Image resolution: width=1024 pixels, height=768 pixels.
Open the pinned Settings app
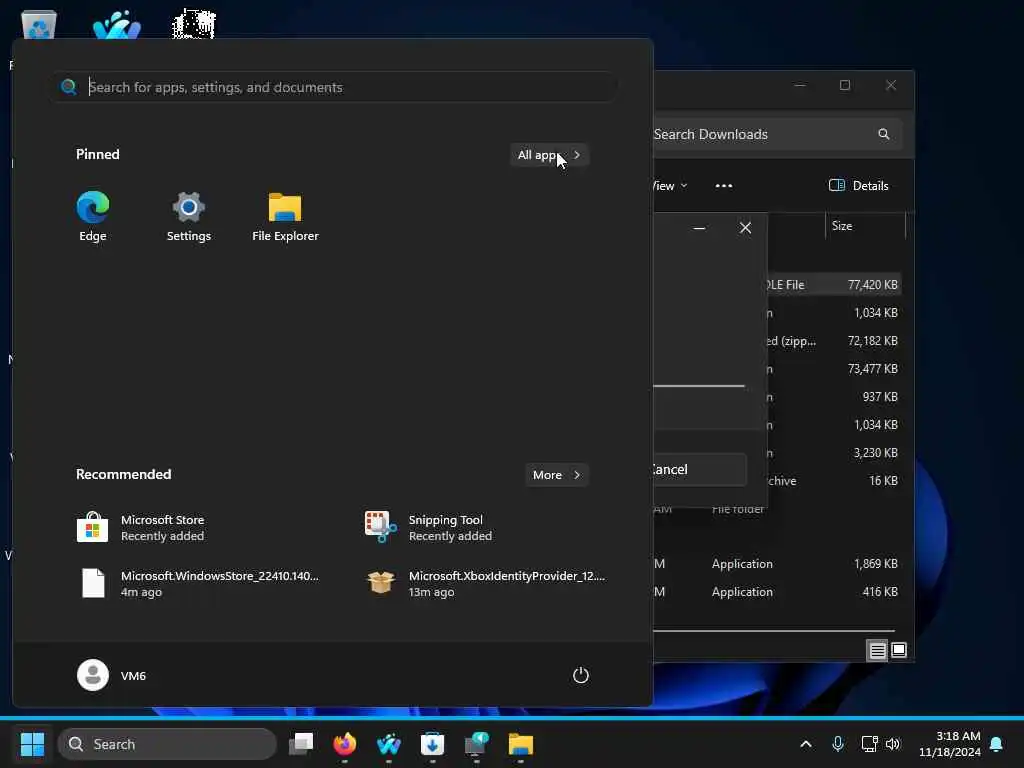click(189, 217)
